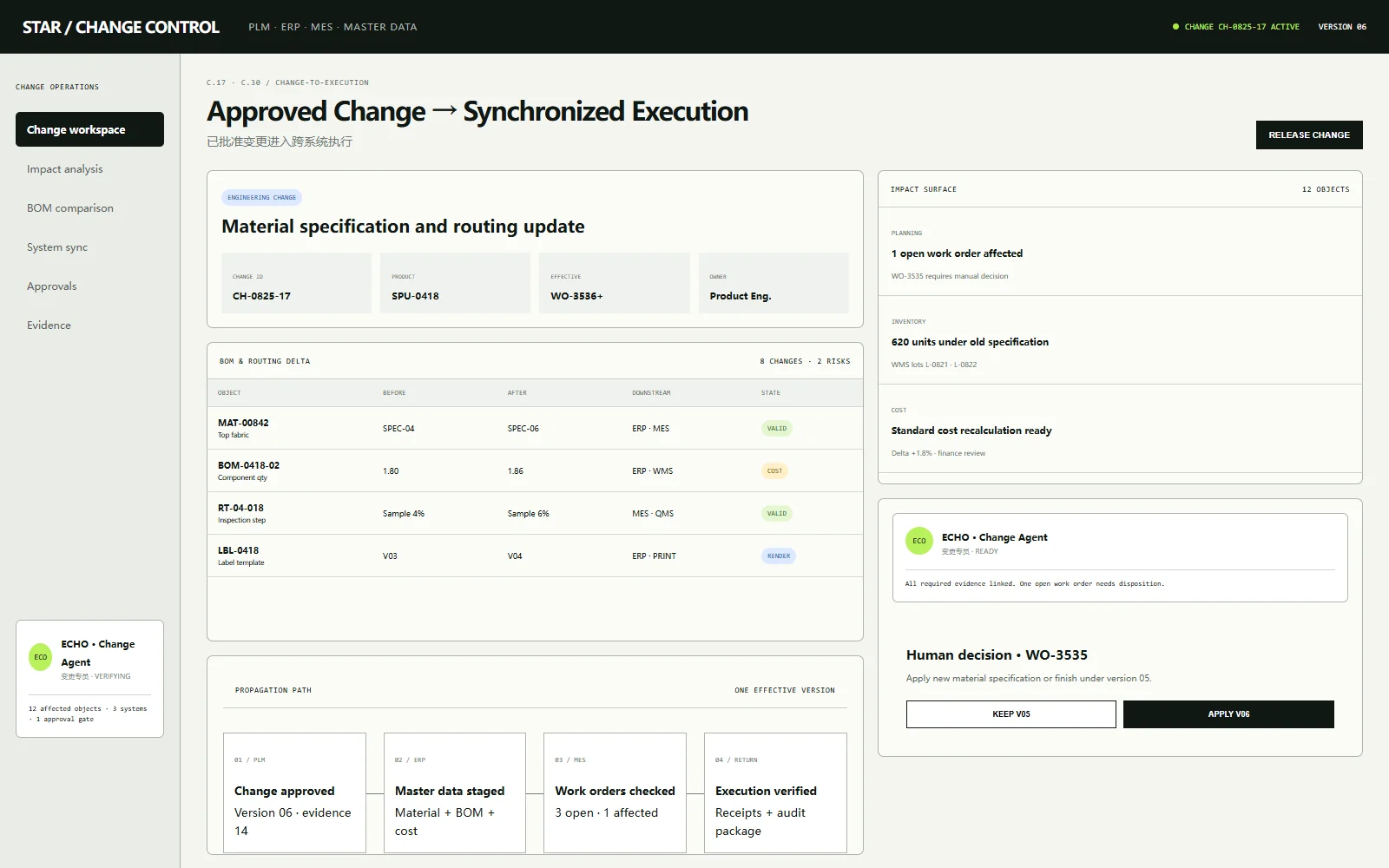Click STATE column header

[771, 393]
